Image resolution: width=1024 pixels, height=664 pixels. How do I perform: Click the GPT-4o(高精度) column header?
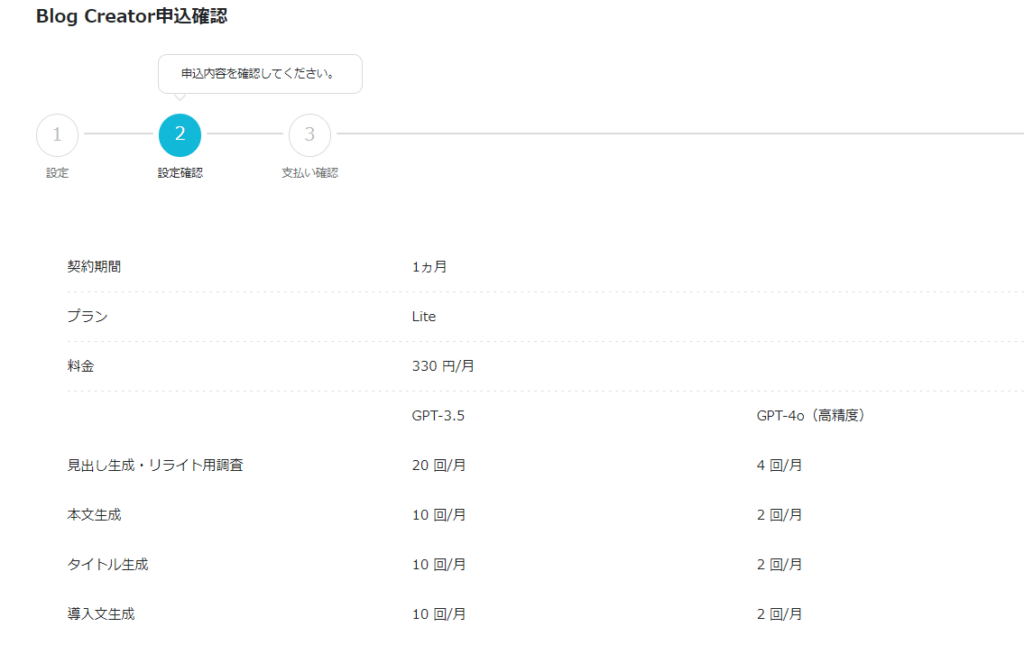pos(811,415)
